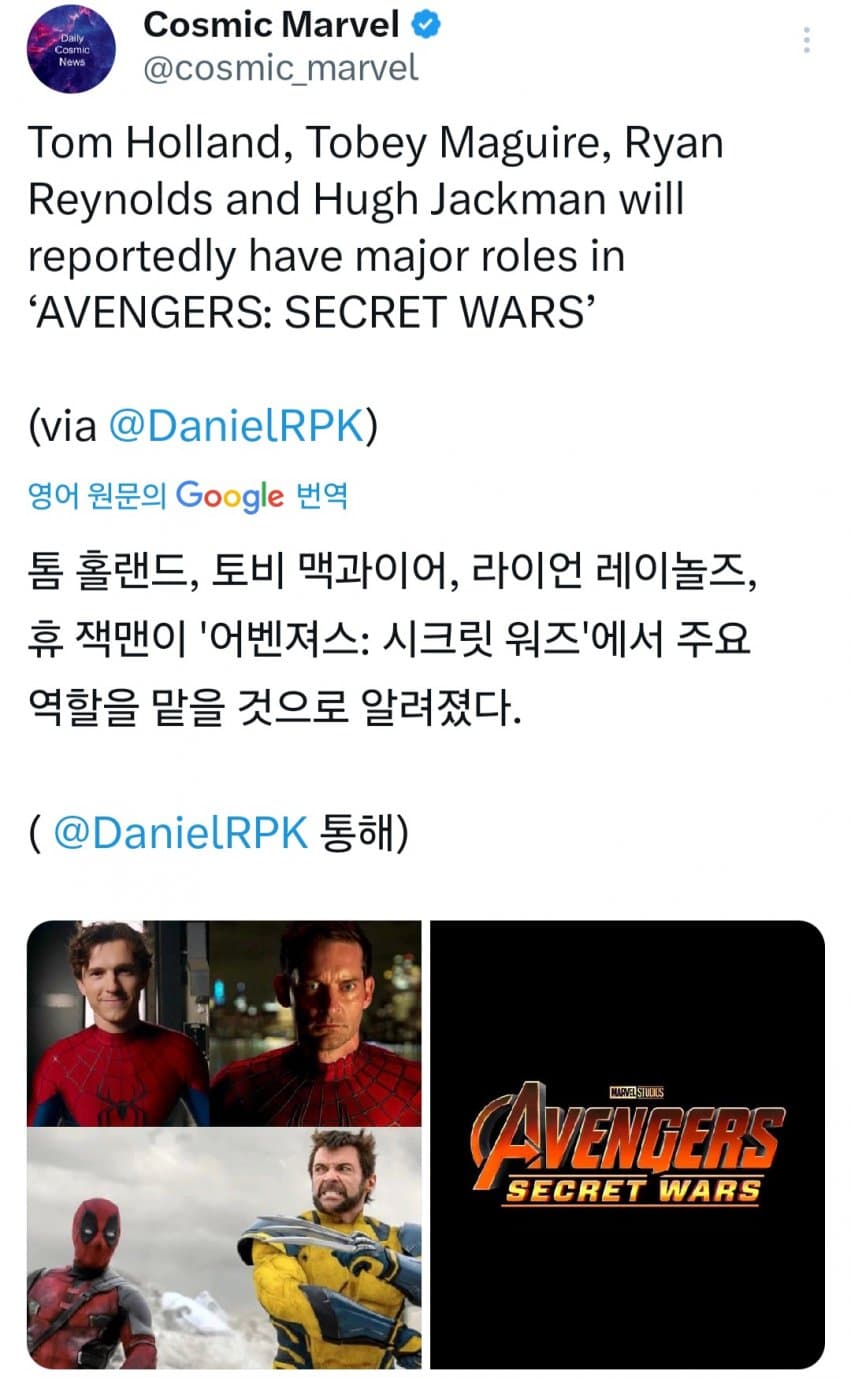Tap the Cosmic Marvel display name
Viewport: 850px width, 1378px height.
271,25
